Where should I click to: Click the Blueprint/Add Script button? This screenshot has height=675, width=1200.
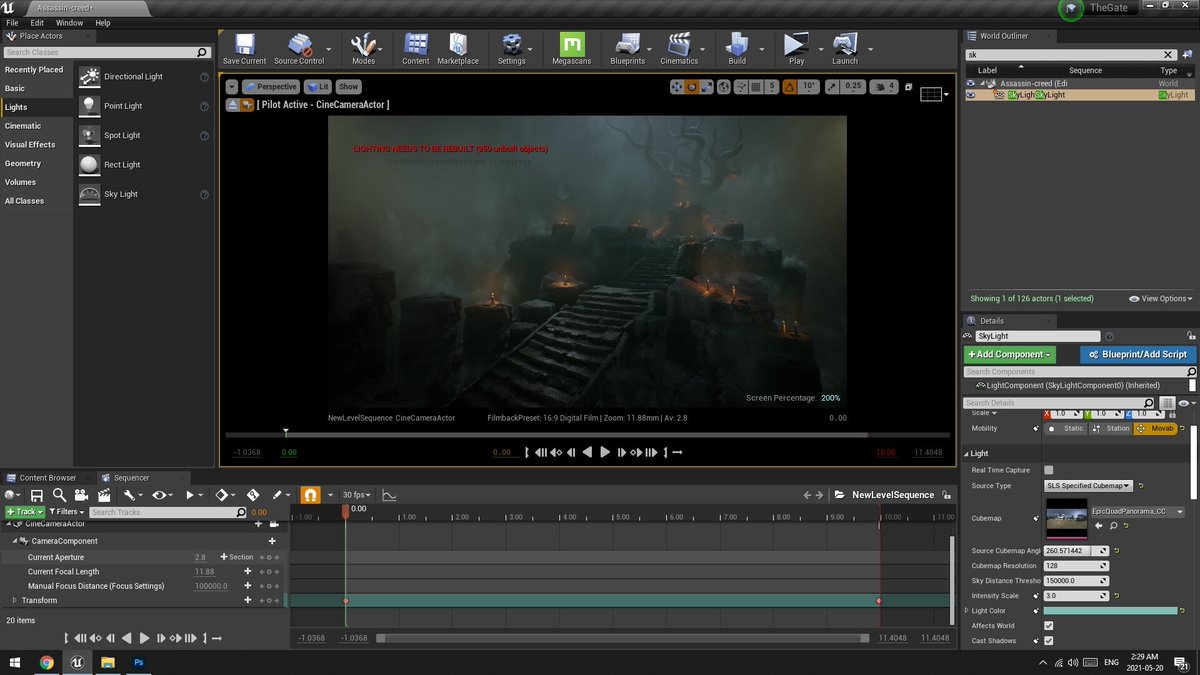pyautogui.click(x=1138, y=354)
